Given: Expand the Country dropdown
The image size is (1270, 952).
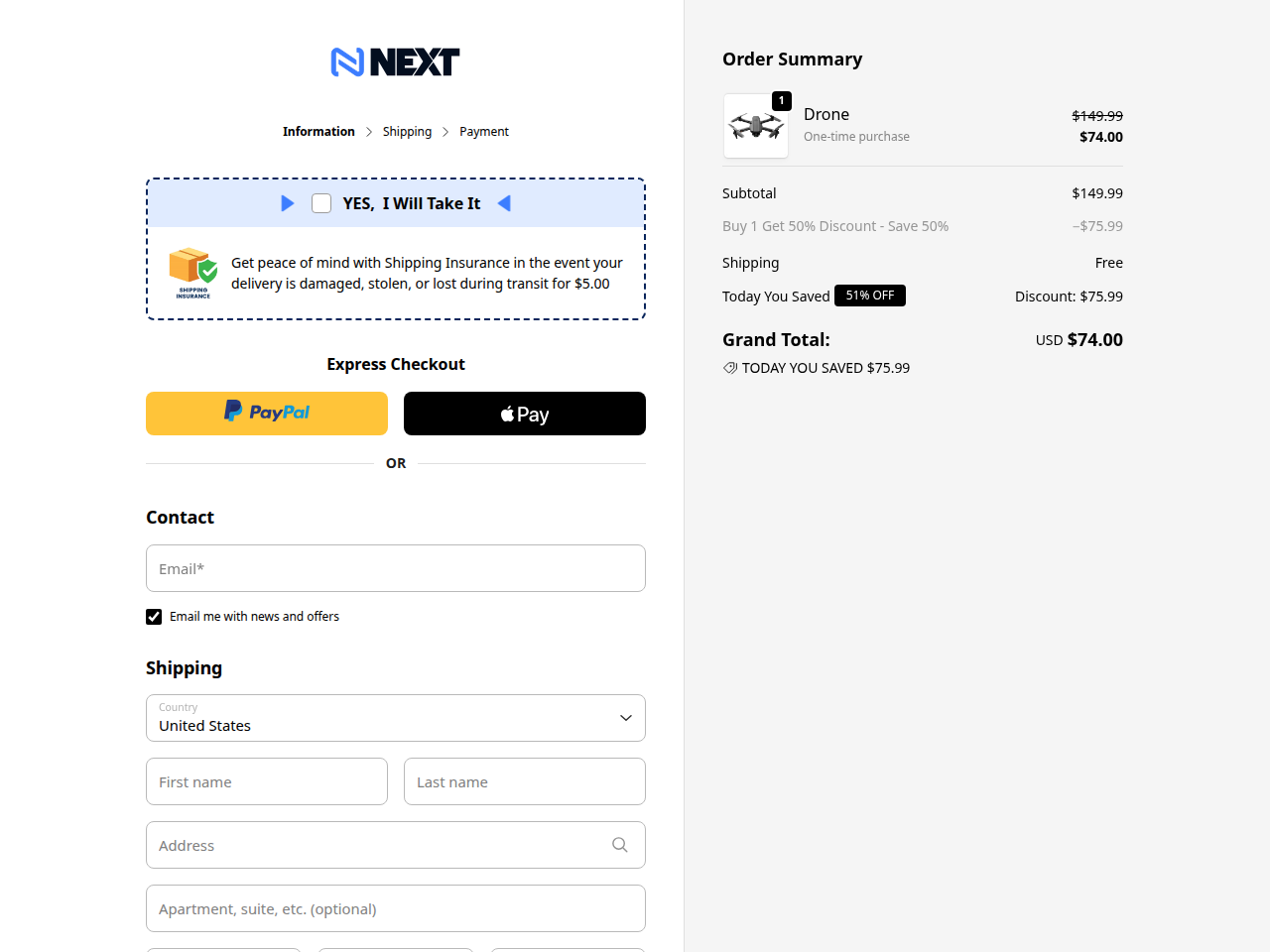Looking at the screenshot, I should [x=396, y=718].
